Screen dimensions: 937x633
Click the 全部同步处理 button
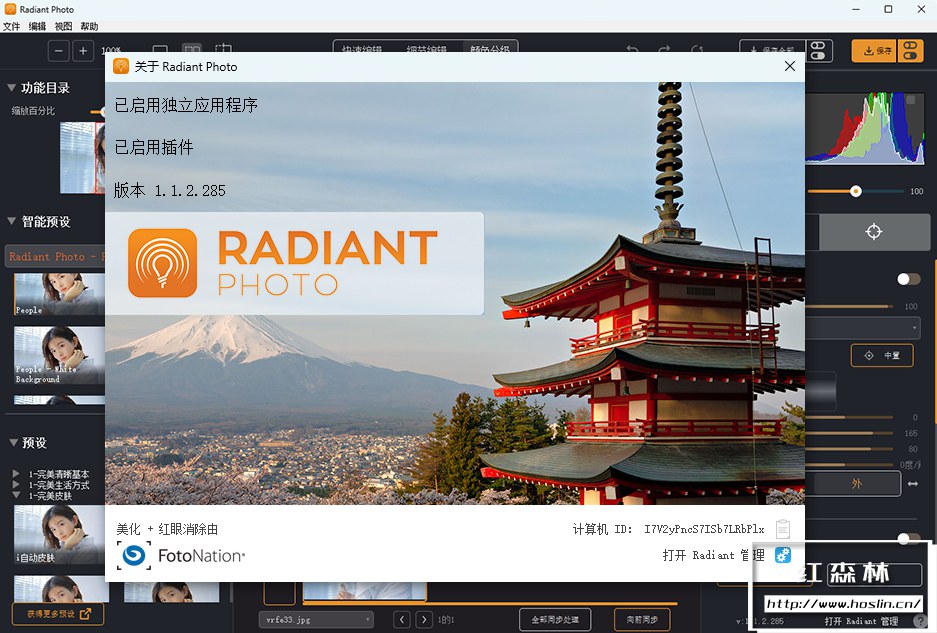(x=555, y=620)
